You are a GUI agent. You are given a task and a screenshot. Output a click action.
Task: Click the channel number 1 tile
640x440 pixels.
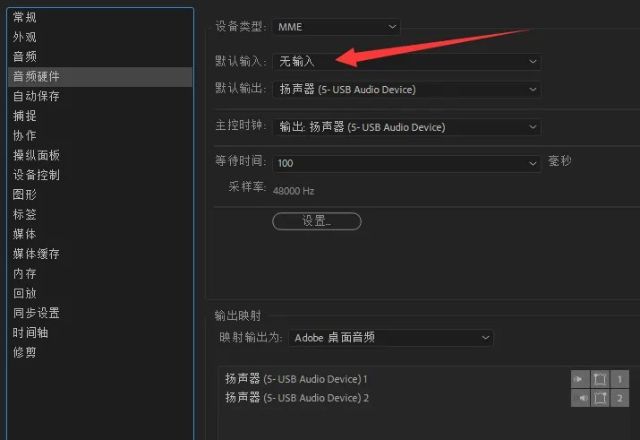click(x=620, y=379)
